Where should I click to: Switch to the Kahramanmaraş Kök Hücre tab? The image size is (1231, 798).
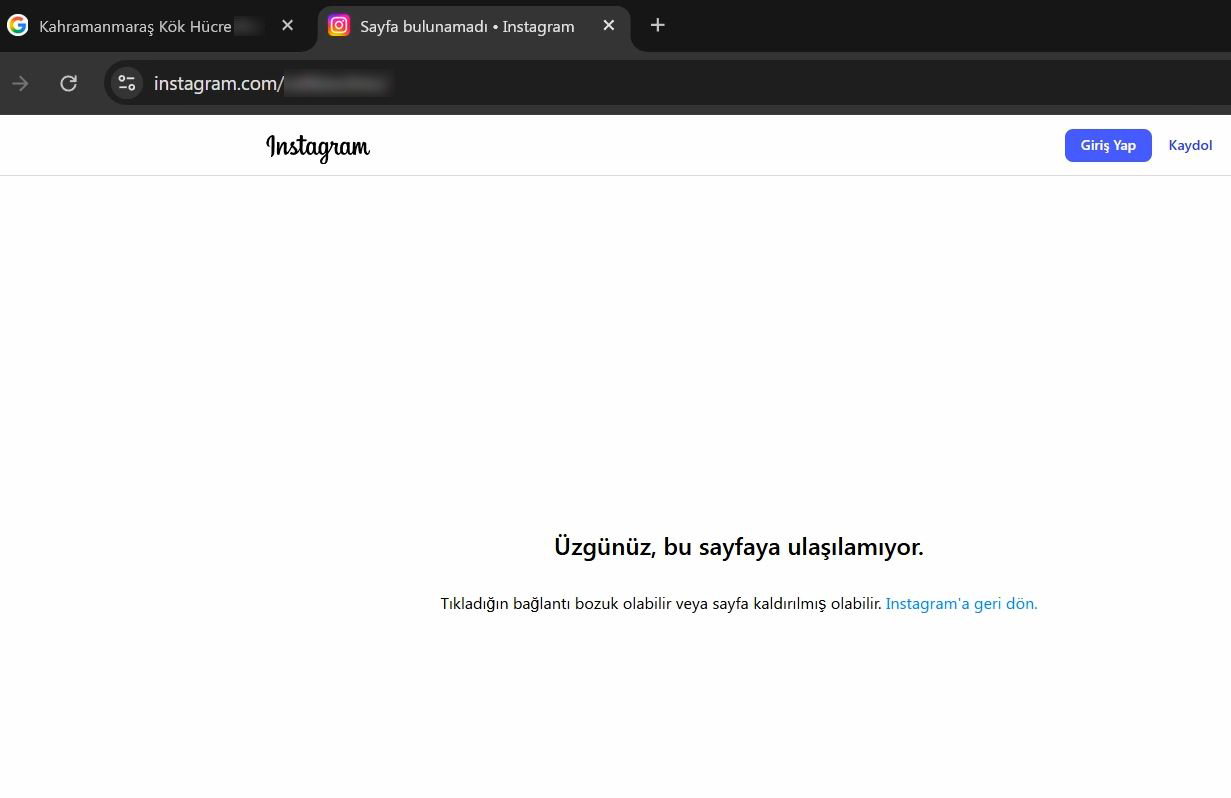coord(135,27)
